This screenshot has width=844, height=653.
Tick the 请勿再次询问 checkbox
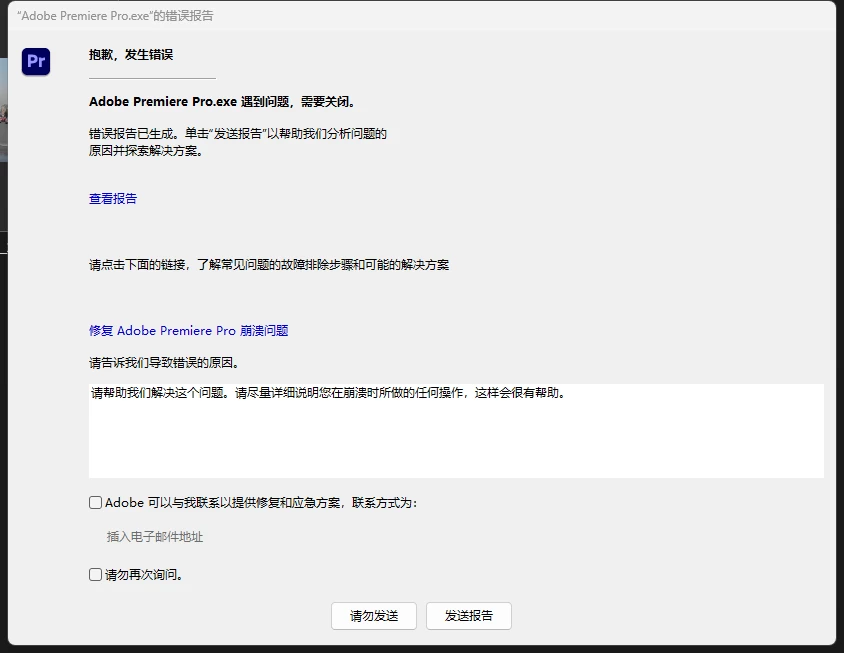(95, 574)
